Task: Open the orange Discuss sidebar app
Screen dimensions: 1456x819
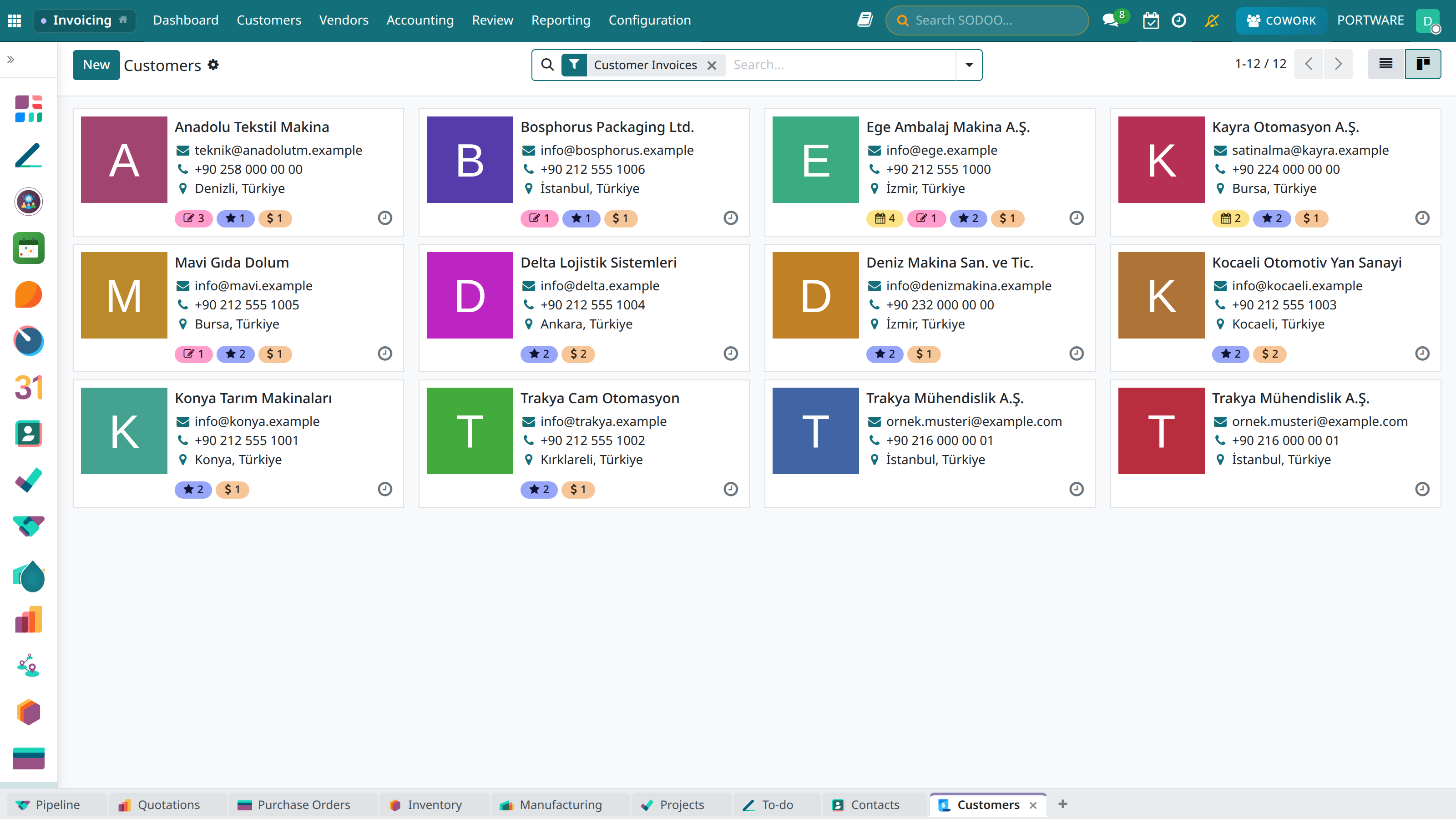Action: (x=28, y=294)
